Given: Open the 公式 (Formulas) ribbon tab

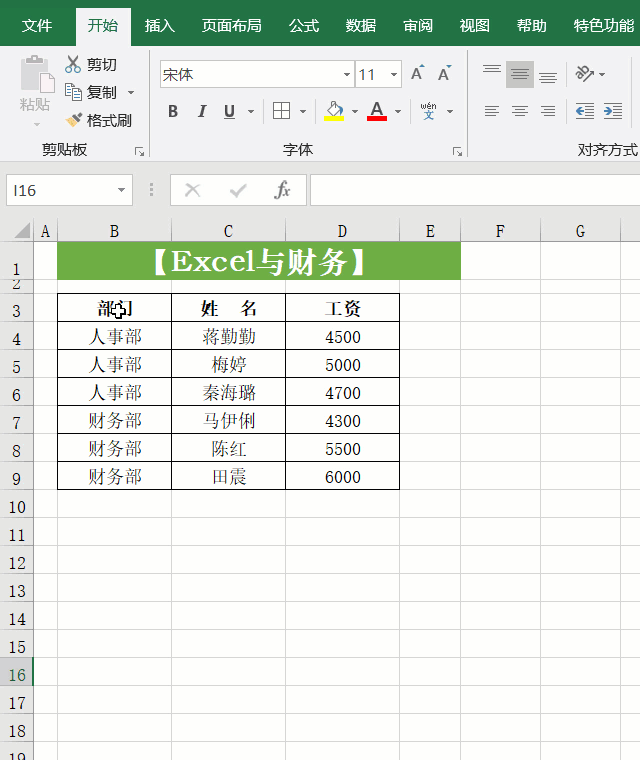Looking at the screenshot, I should pyautogui.click(x=304, y=26).
